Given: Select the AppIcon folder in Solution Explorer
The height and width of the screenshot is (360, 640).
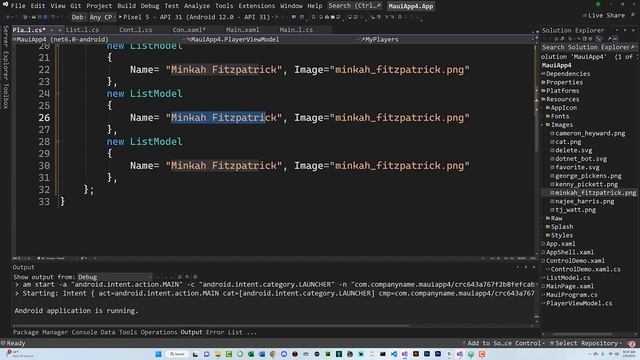Looking at the screenshot, I should (564, 108).
